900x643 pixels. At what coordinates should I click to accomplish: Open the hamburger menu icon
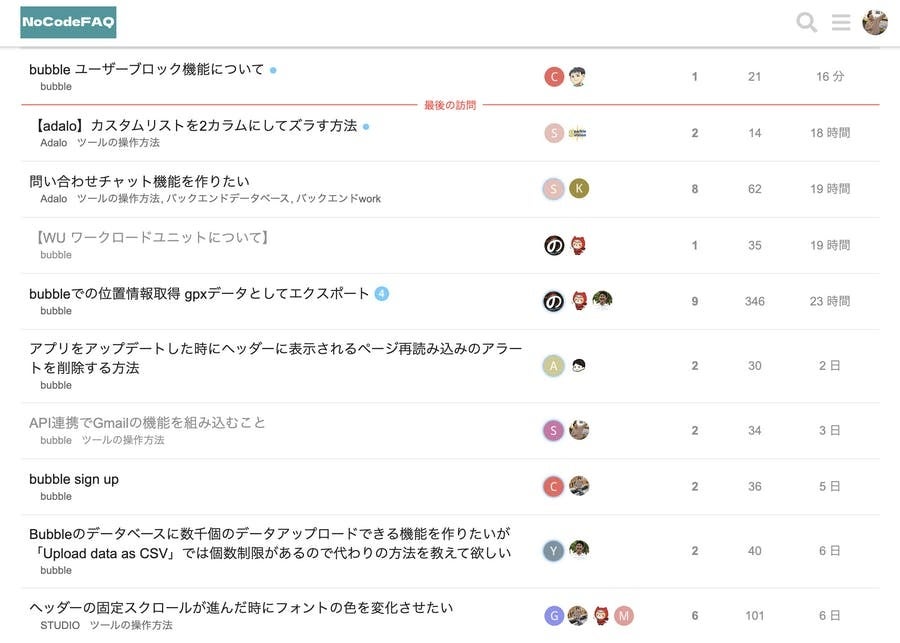point(841,22)
